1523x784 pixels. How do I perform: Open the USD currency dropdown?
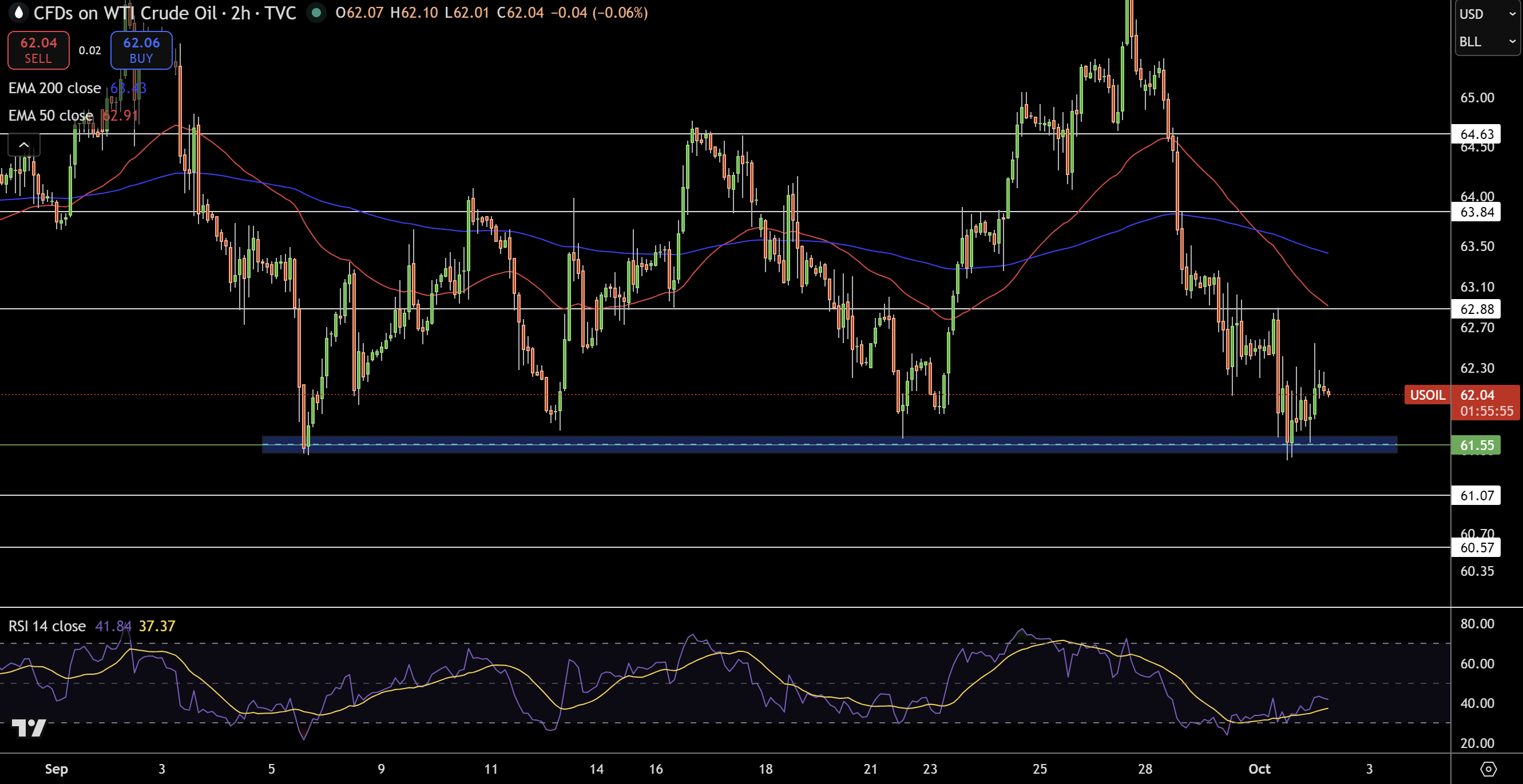click(x=1486, y=14)
